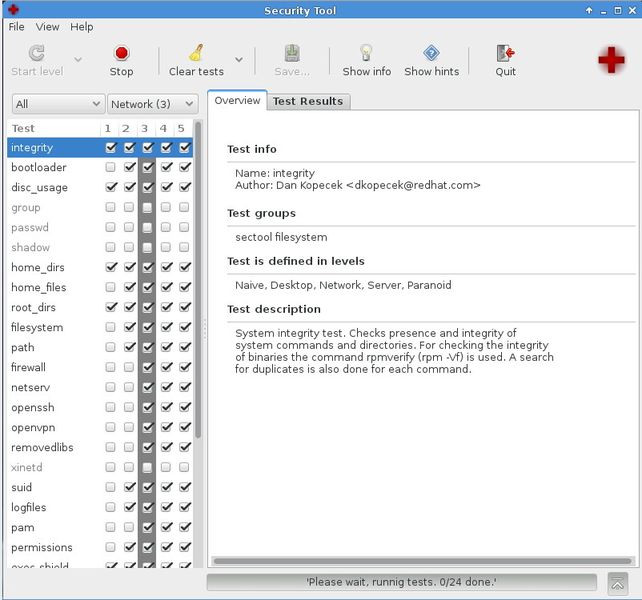
Task: Click the status bar expand arrow icon
Action: (x=617, y=583)
